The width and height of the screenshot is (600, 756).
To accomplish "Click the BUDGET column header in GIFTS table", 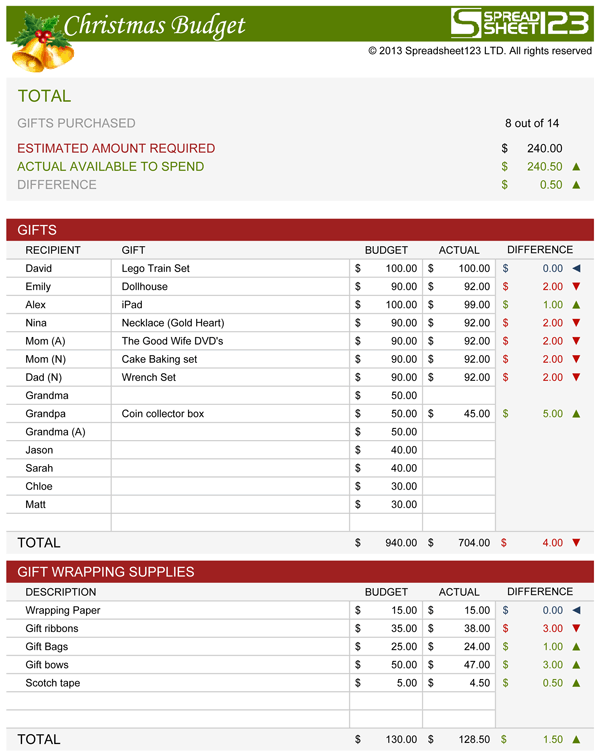I will (x=386, y=250).
